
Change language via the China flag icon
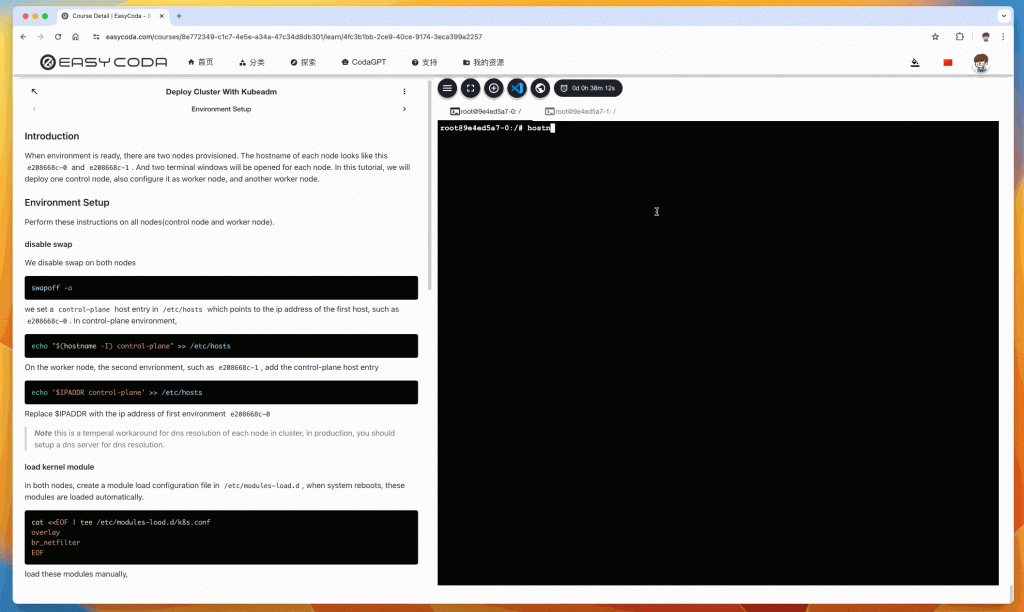[948, 62]
